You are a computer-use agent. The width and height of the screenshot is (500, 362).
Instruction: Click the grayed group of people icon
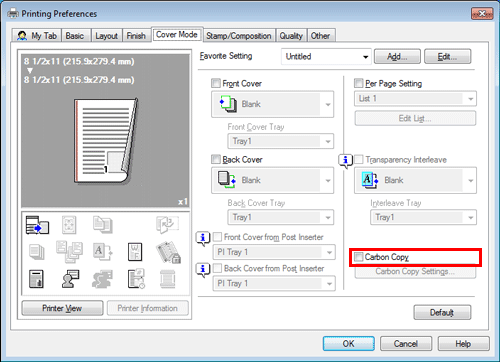click(102, 279)
